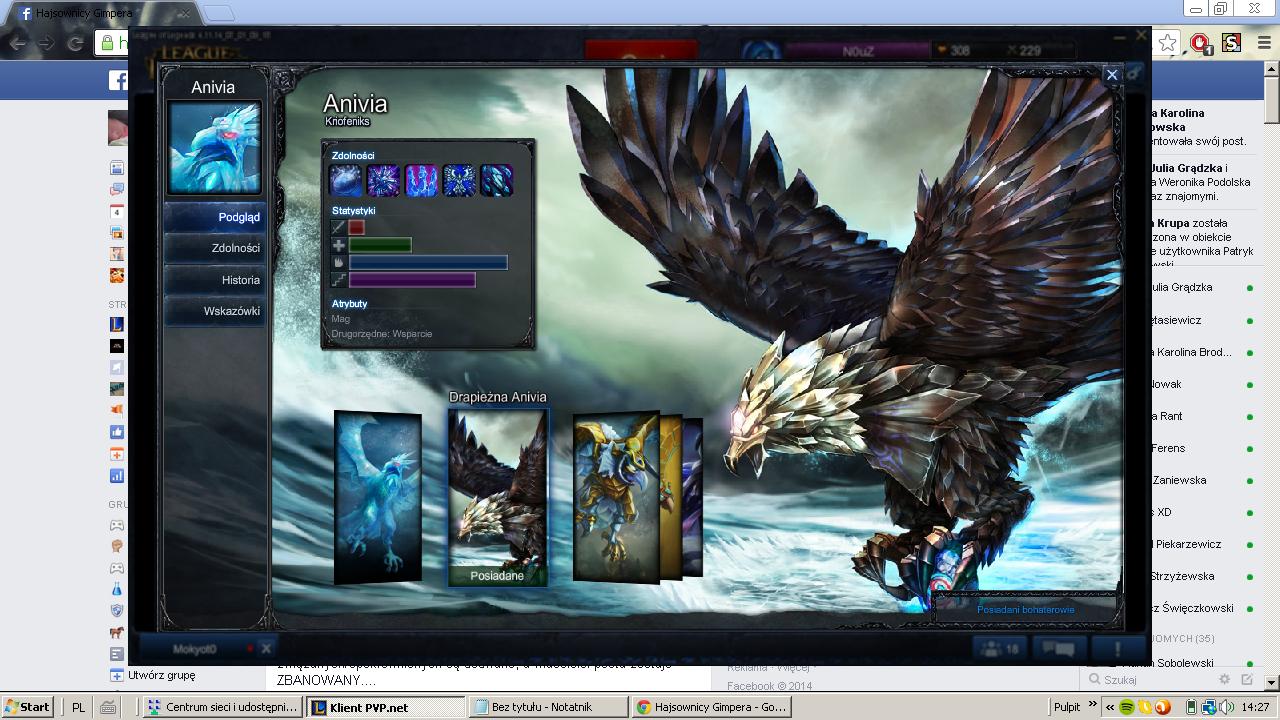The width and height of the screenshot is (1280, 720).
Task: Click Anivia's Rebirth passive ability icon
Action: 346,180
